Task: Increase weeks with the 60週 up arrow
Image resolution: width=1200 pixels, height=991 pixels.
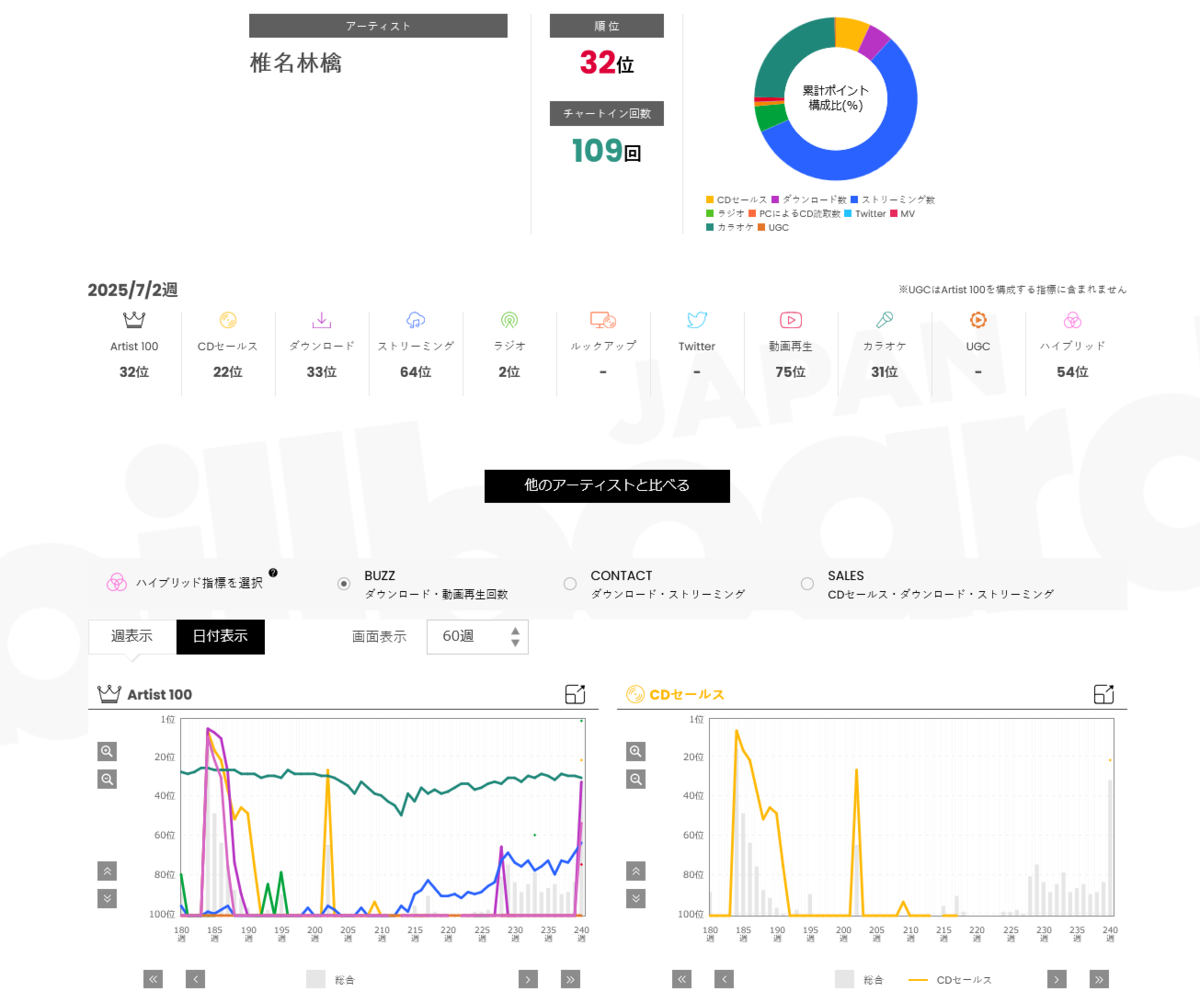Action: [515, 631]
